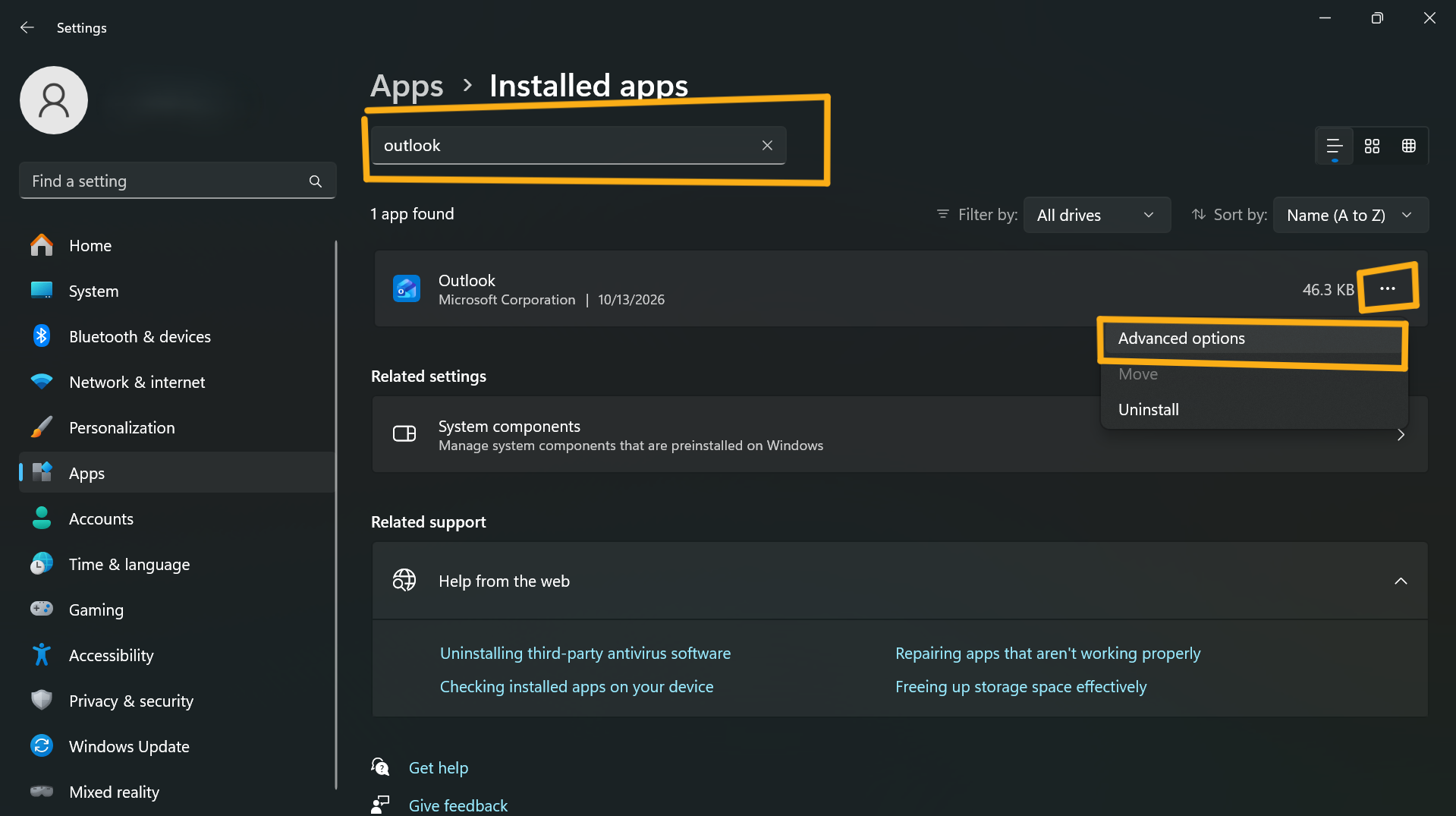Open Privacy & security settings

point(177,701)
